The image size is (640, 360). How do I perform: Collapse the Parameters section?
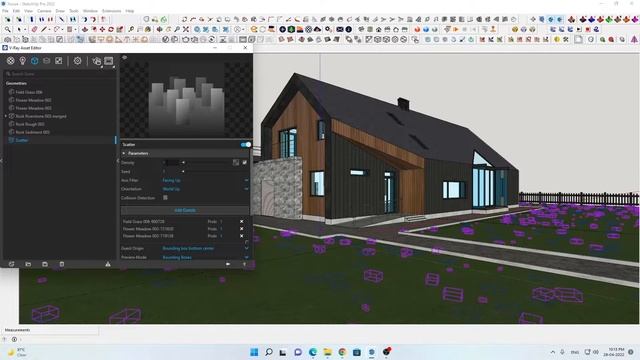(124, 153)
